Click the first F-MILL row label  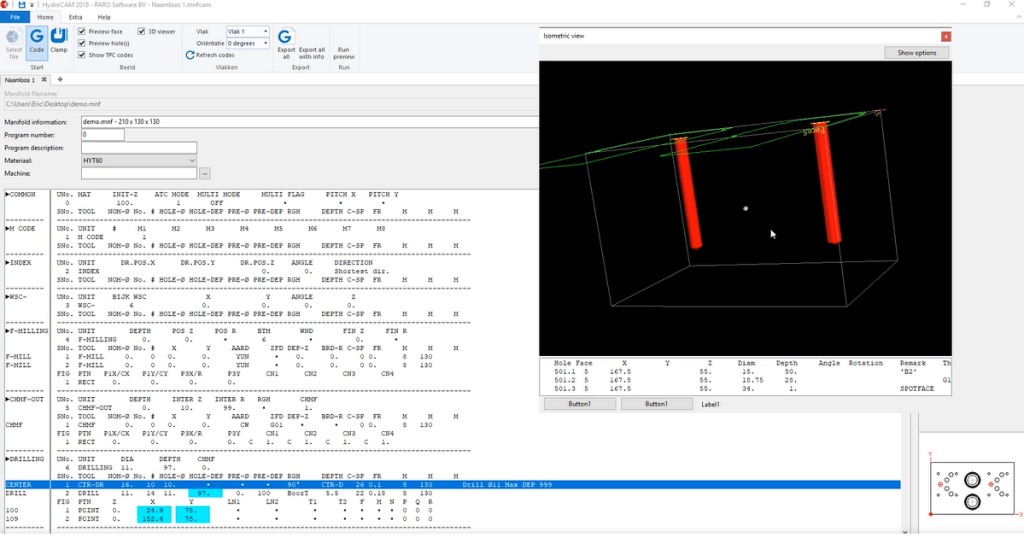[18, 357]
